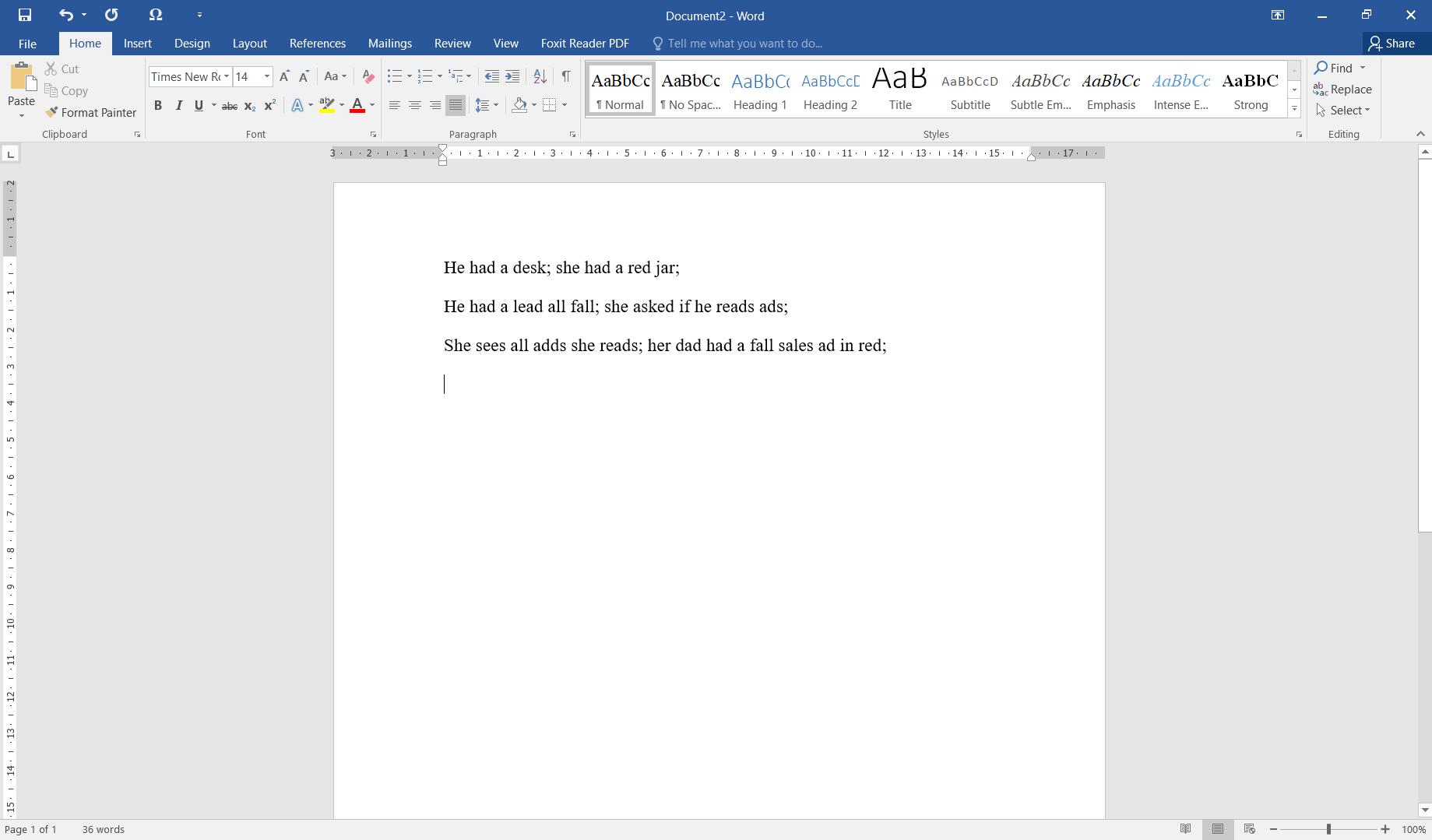Screen dimensions: 1432x840
Task: Switch to Read Mode view in status bar
Action: coord(1185,829)
